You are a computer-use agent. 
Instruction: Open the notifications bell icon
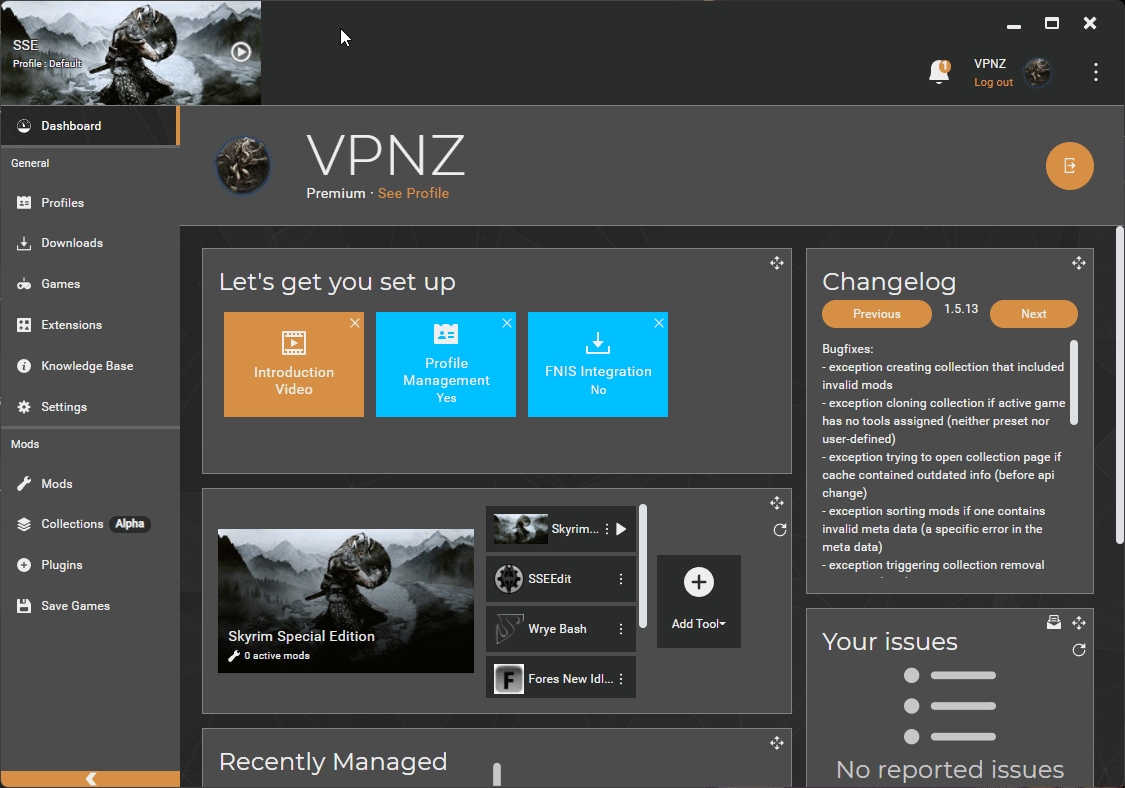pyautogui.click(x=939, y=72)
